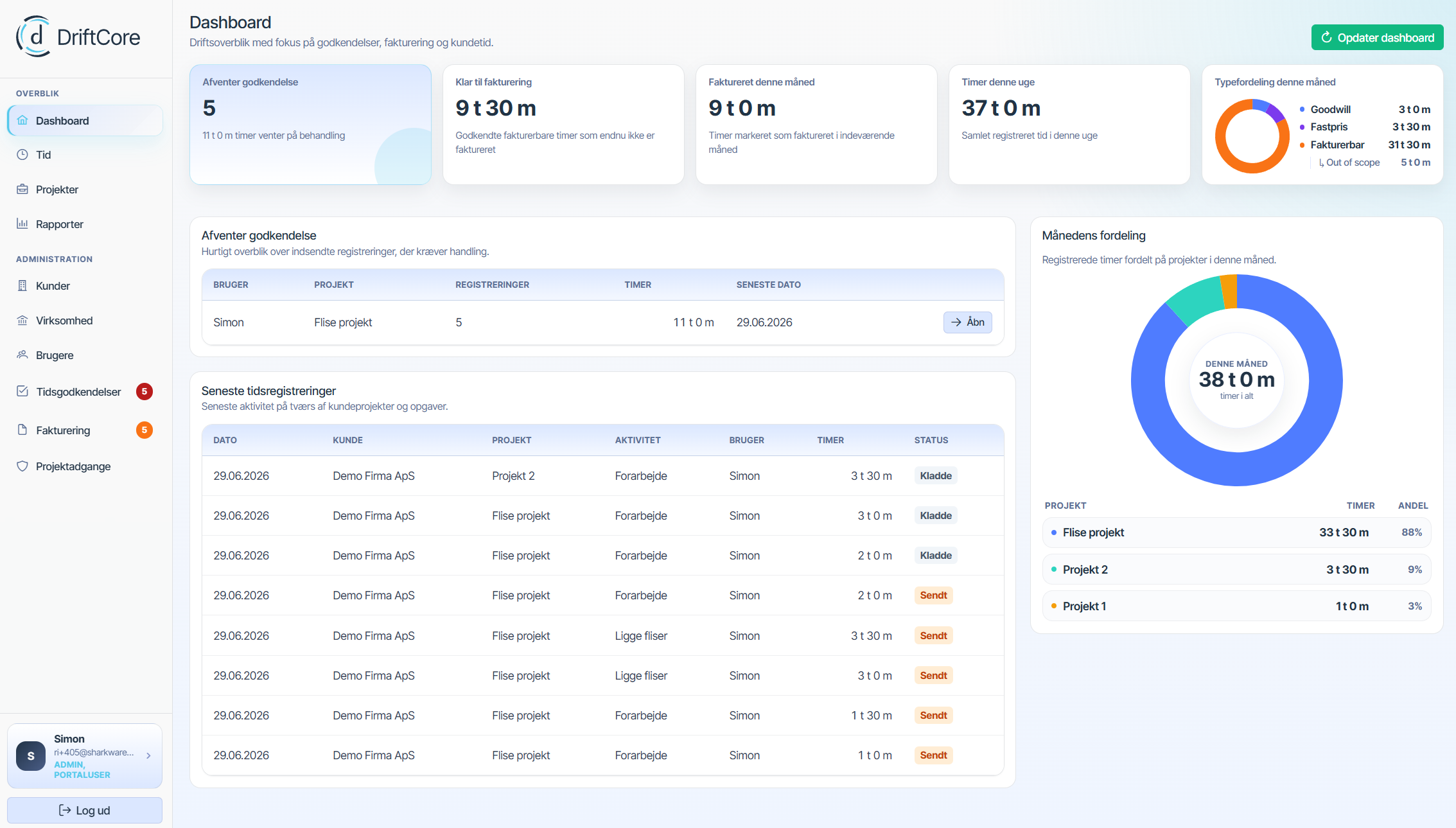Click the SENESTE DATO column header
1456x828 pixels.
[769, 285]
